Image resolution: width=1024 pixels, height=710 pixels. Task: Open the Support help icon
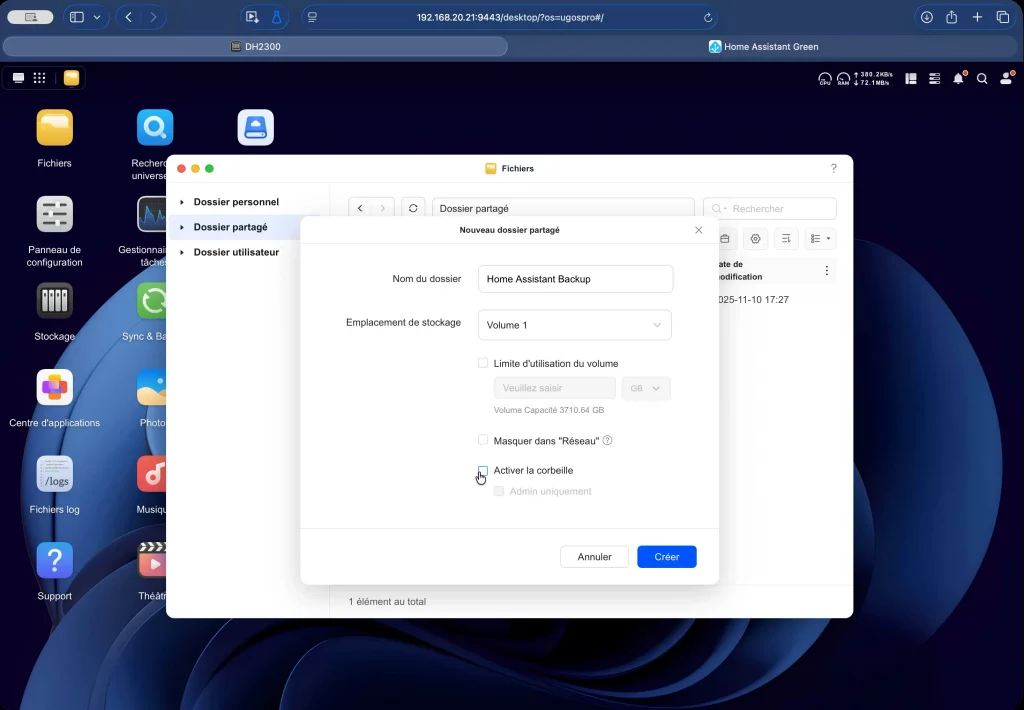click(x=55, y=561)
